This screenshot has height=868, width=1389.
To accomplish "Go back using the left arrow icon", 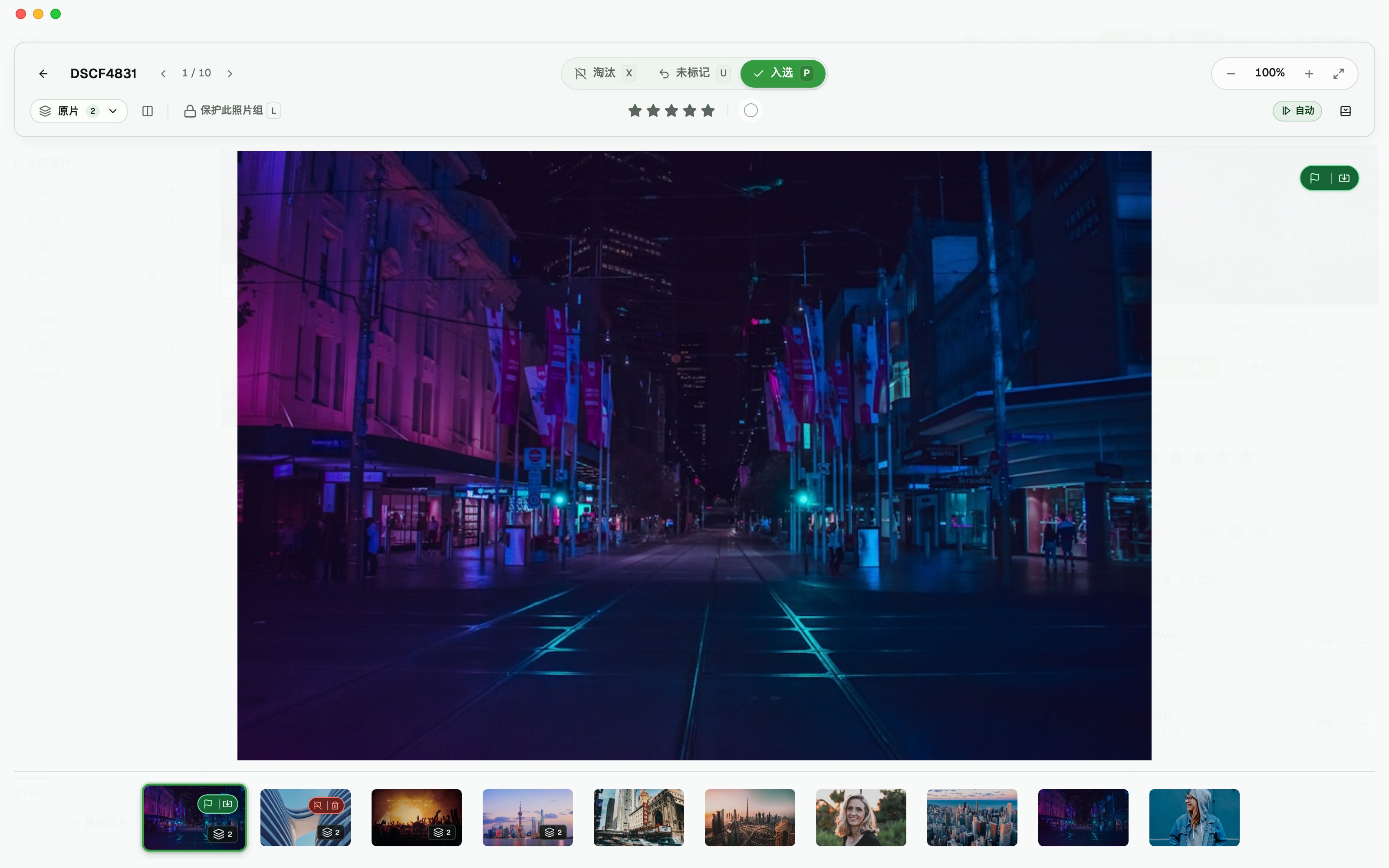I will [x=43, y=73].
